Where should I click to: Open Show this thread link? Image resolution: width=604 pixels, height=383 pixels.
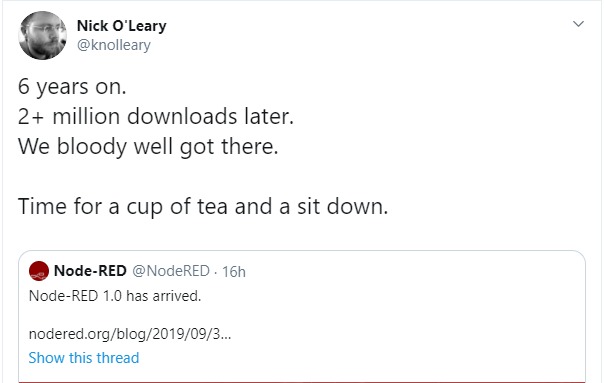tap(84, 358)
